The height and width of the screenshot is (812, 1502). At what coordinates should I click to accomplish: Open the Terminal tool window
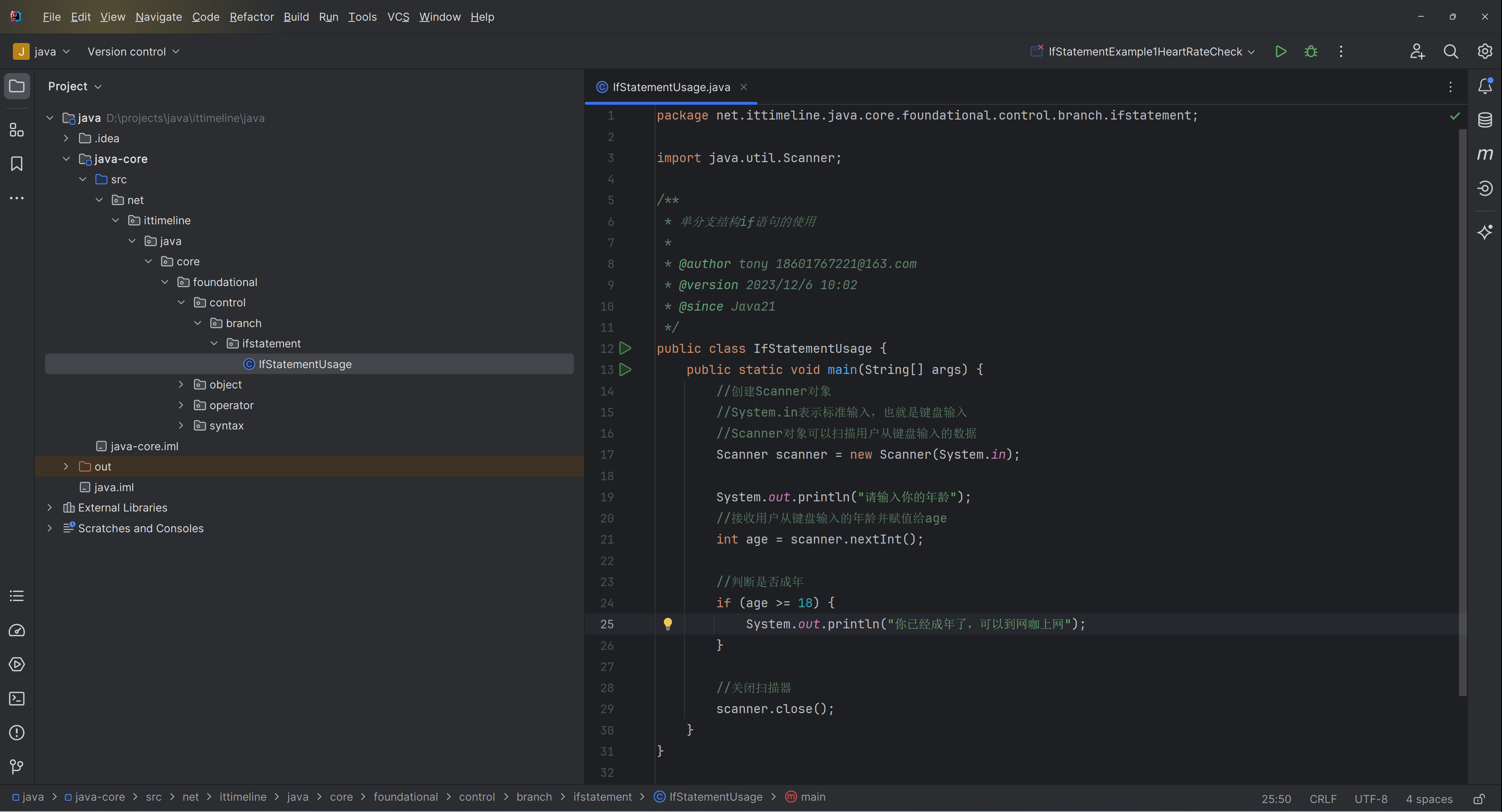[17, 698]
